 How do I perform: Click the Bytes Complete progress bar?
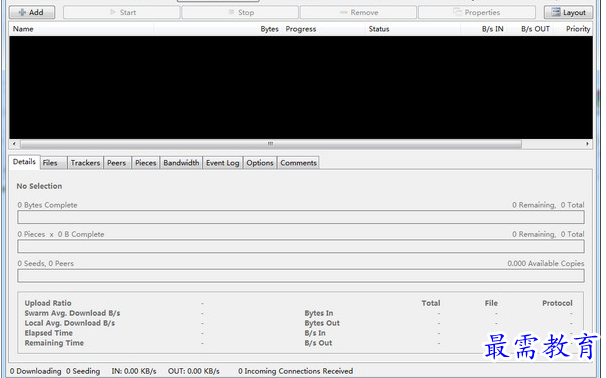click(301, 217)
